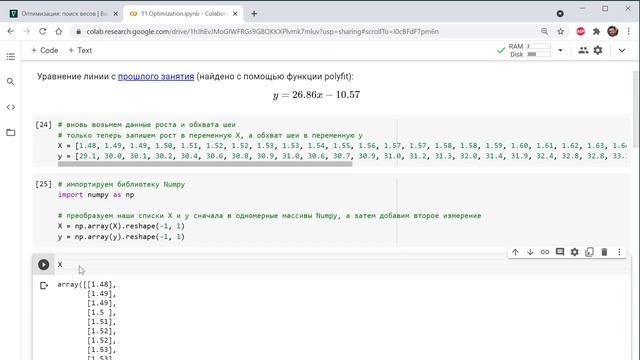Select the import numpy as np line

pos(96,195)
